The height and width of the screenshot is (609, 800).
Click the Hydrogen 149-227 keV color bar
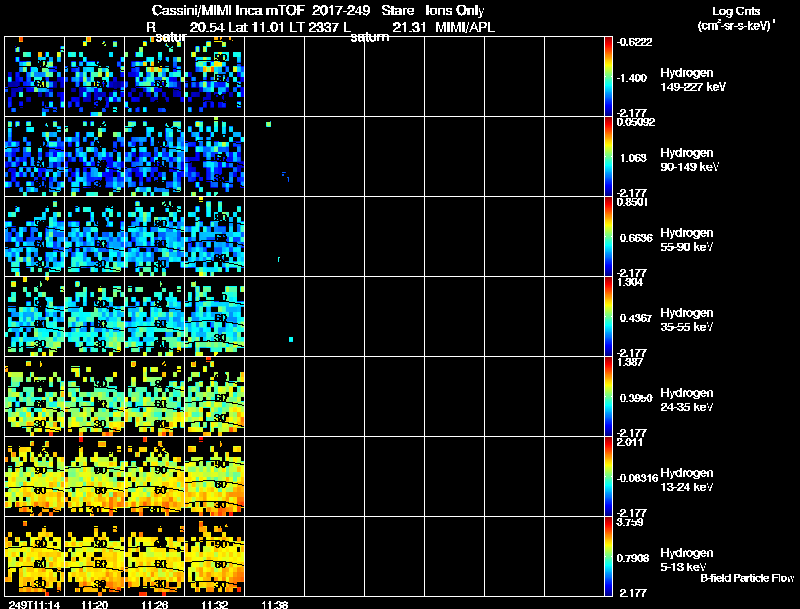pos(608,77)
